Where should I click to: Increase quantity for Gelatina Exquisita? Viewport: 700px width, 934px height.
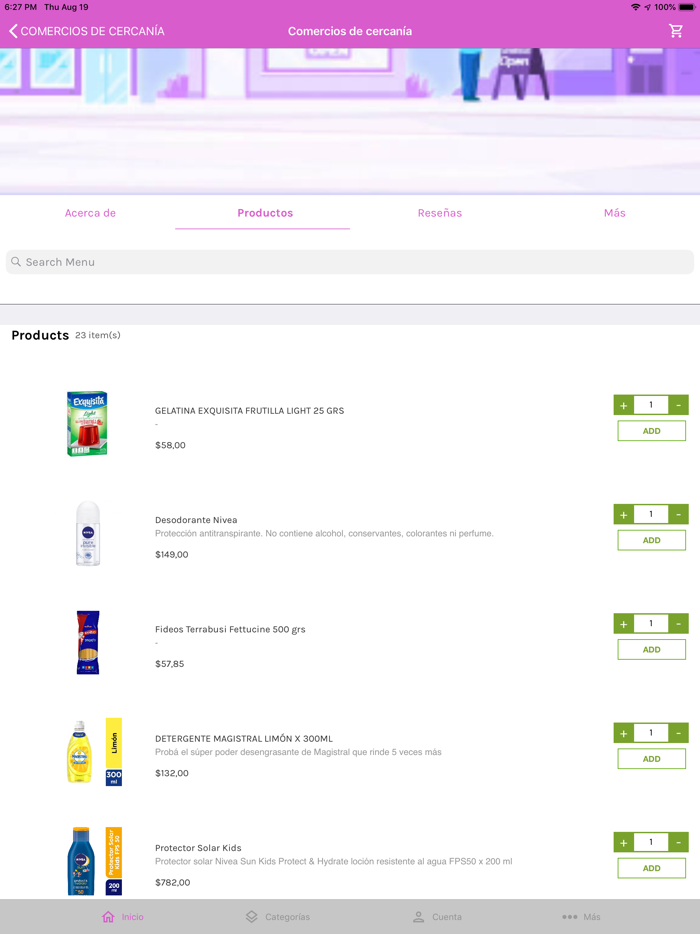pos(624,405)
